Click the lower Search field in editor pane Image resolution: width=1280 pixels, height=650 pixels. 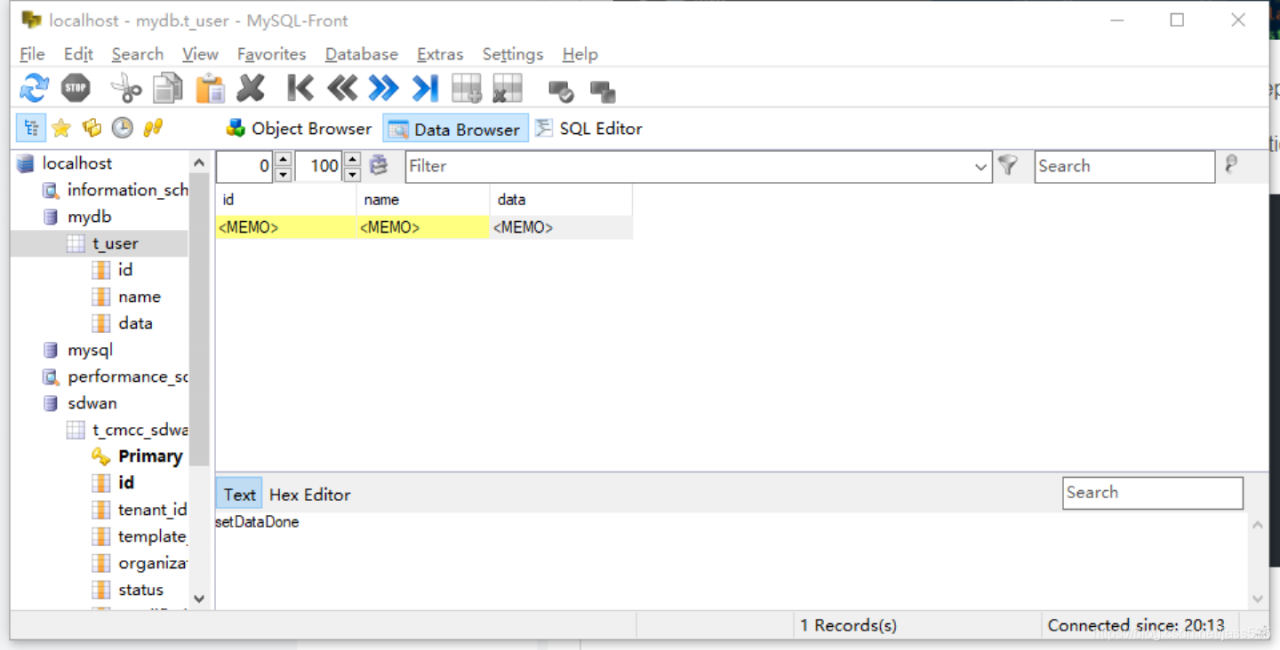pos(1152,493)
